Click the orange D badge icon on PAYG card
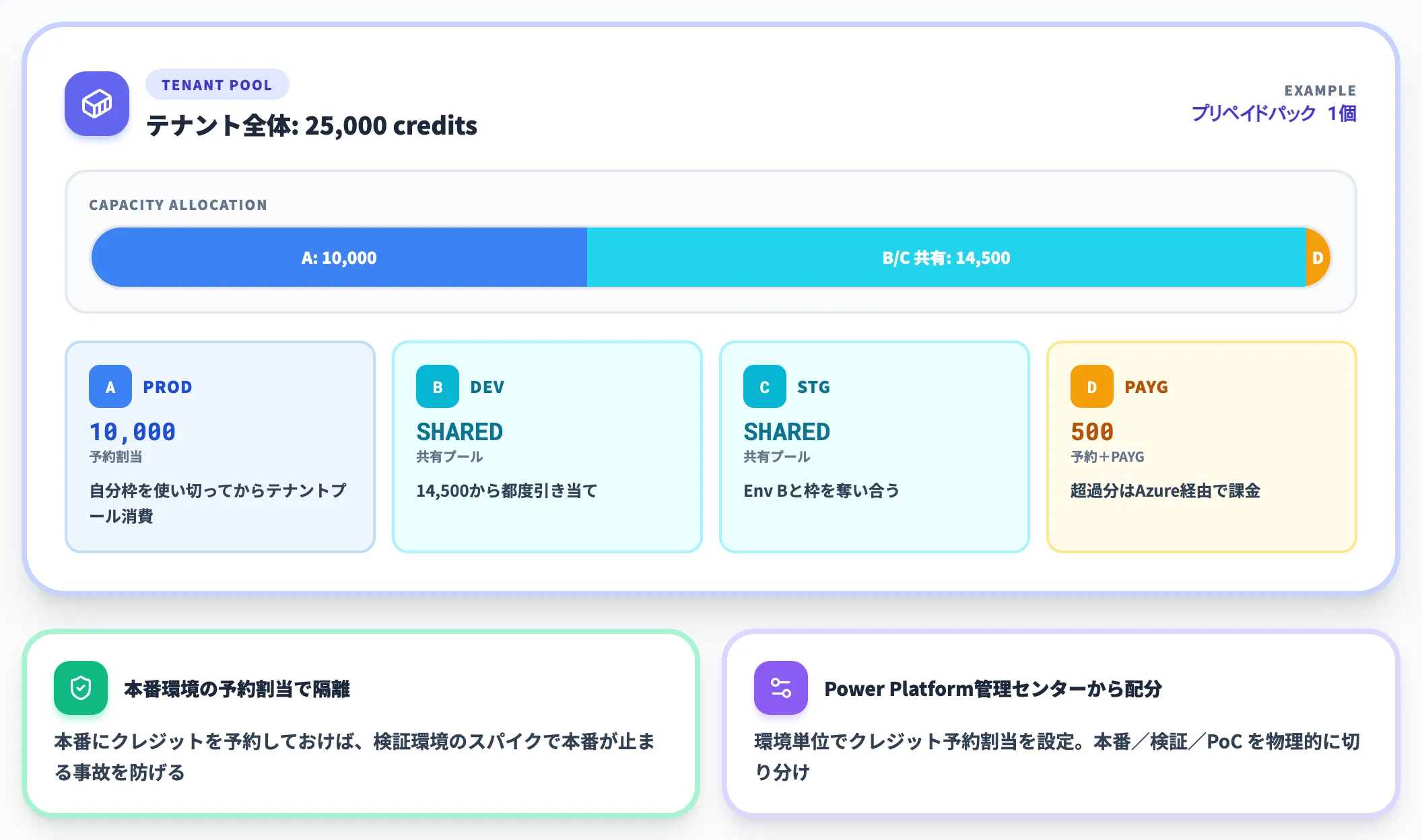Screen dimensions: 1422x840 pyautogui.click(x=1092, y=386)
